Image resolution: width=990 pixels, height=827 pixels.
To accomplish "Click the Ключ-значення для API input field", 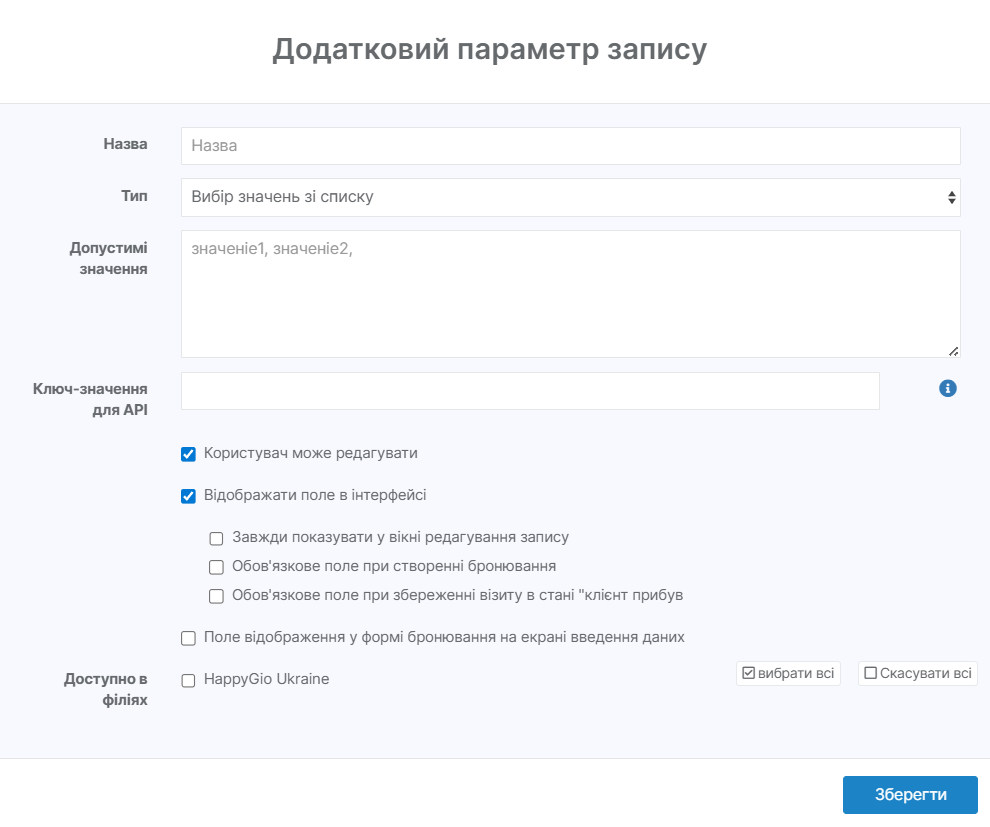I will click(x=530, y=391).
